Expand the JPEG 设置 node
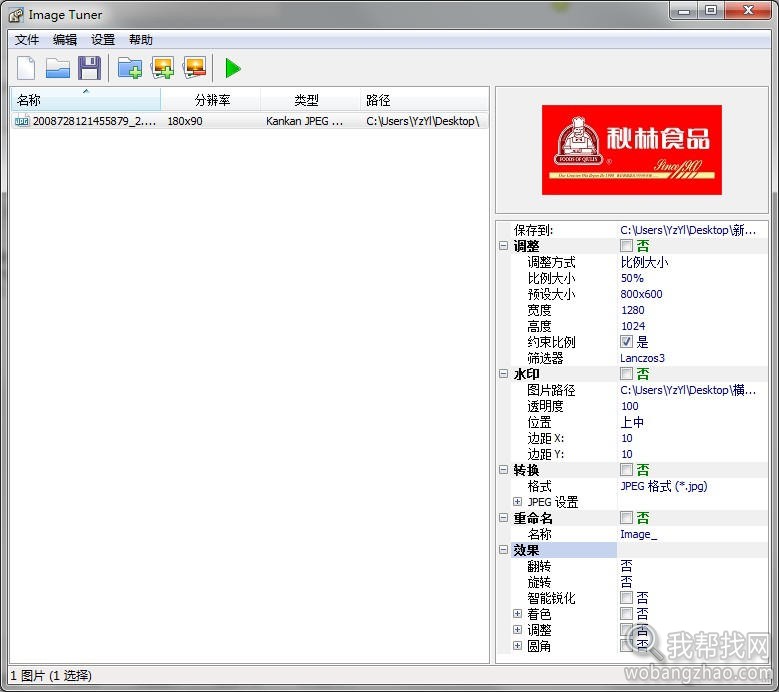The height and width of the screenshot is (692, 779). pos(517,502)
